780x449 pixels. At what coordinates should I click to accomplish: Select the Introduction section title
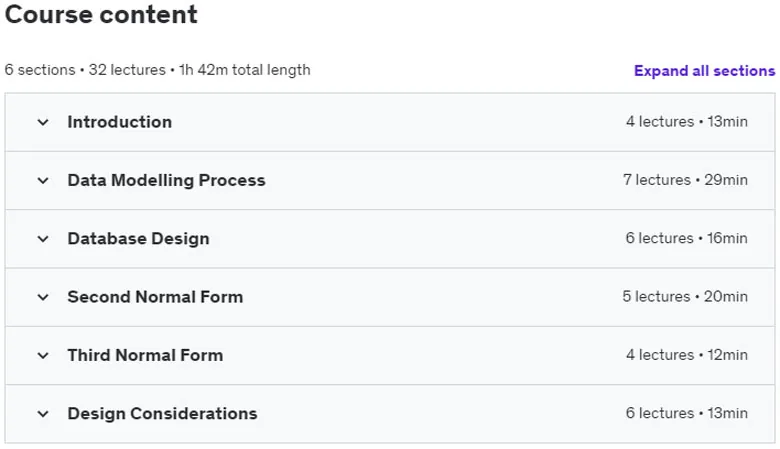119,122
